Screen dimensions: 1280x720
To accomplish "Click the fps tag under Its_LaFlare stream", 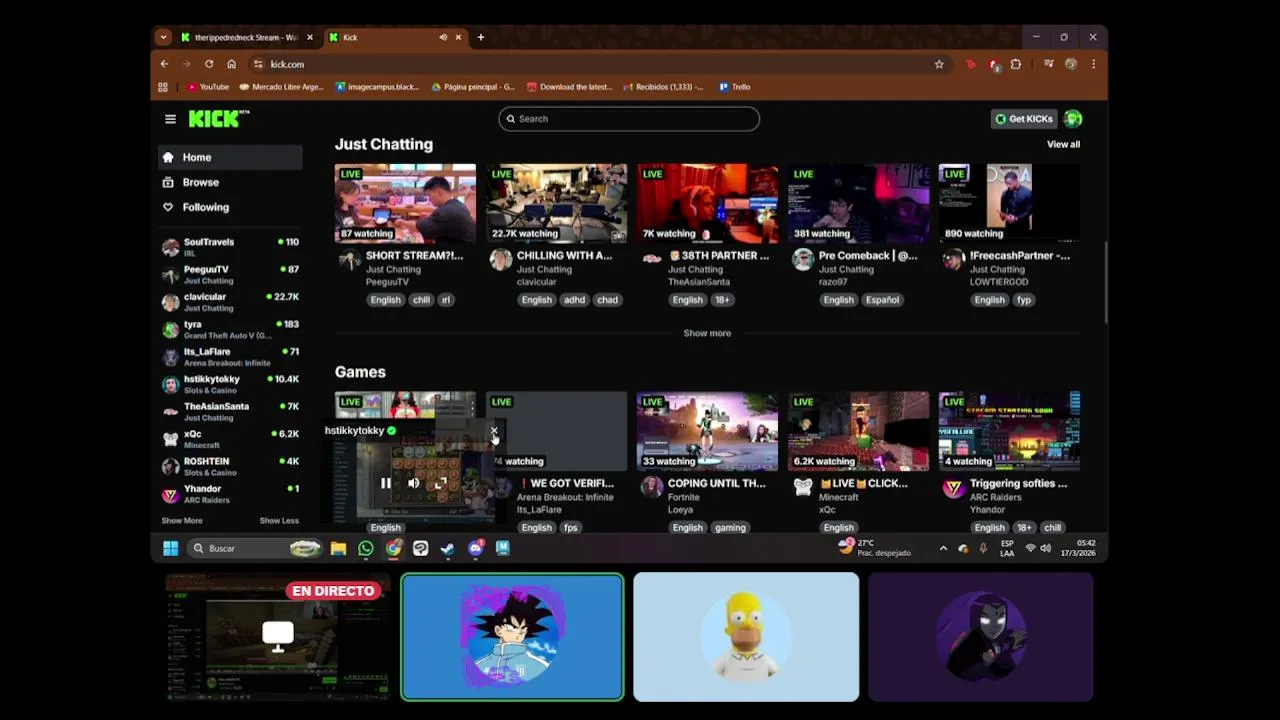I will pyautogui.click(x=570, y=528).
